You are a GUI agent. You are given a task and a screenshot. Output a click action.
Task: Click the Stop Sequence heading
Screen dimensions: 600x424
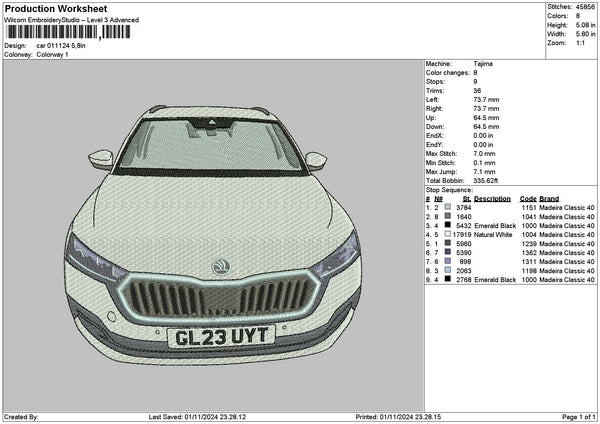[x=449, y=190]
